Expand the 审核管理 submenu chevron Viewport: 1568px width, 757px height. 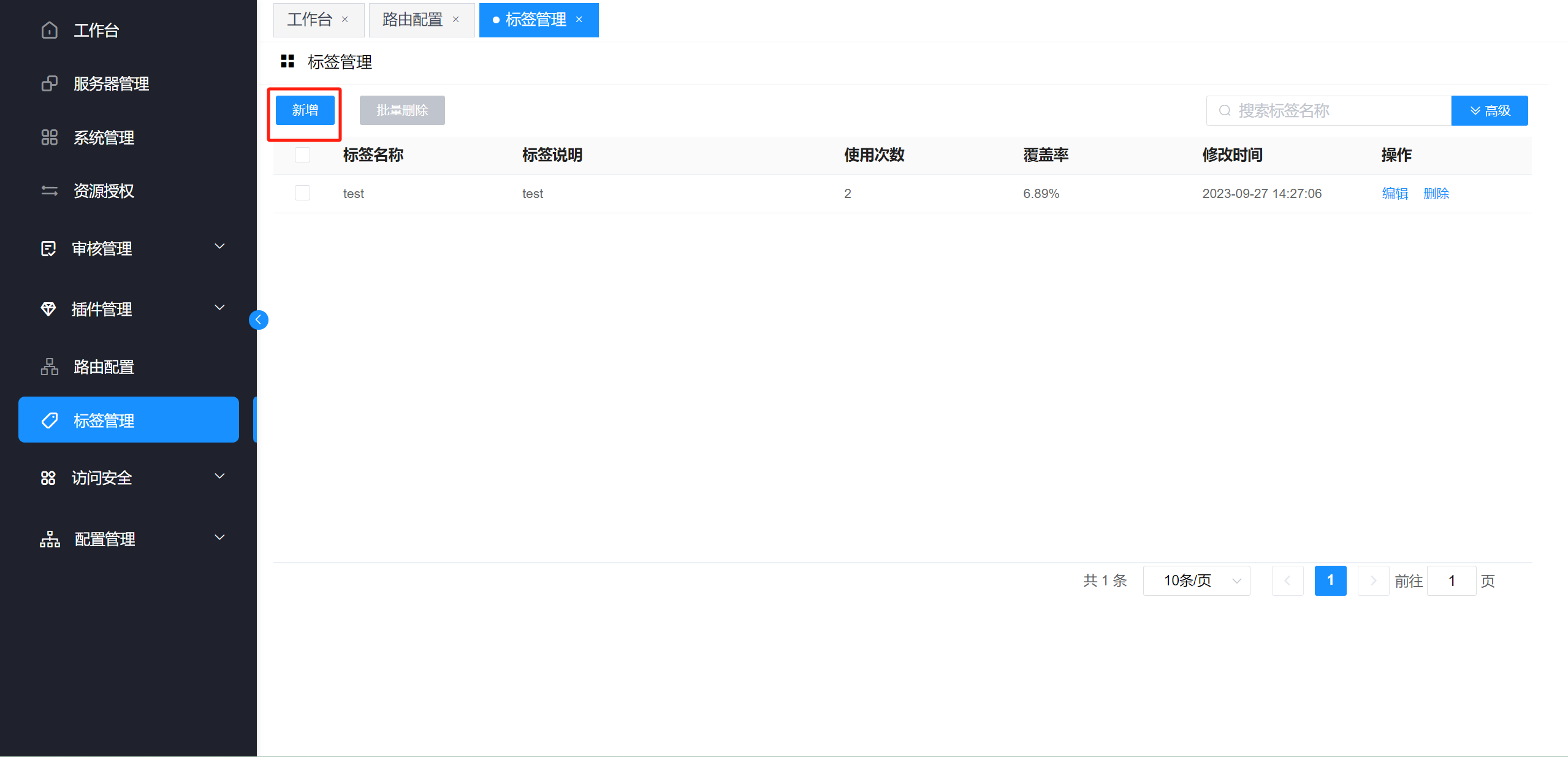(219, 246)
